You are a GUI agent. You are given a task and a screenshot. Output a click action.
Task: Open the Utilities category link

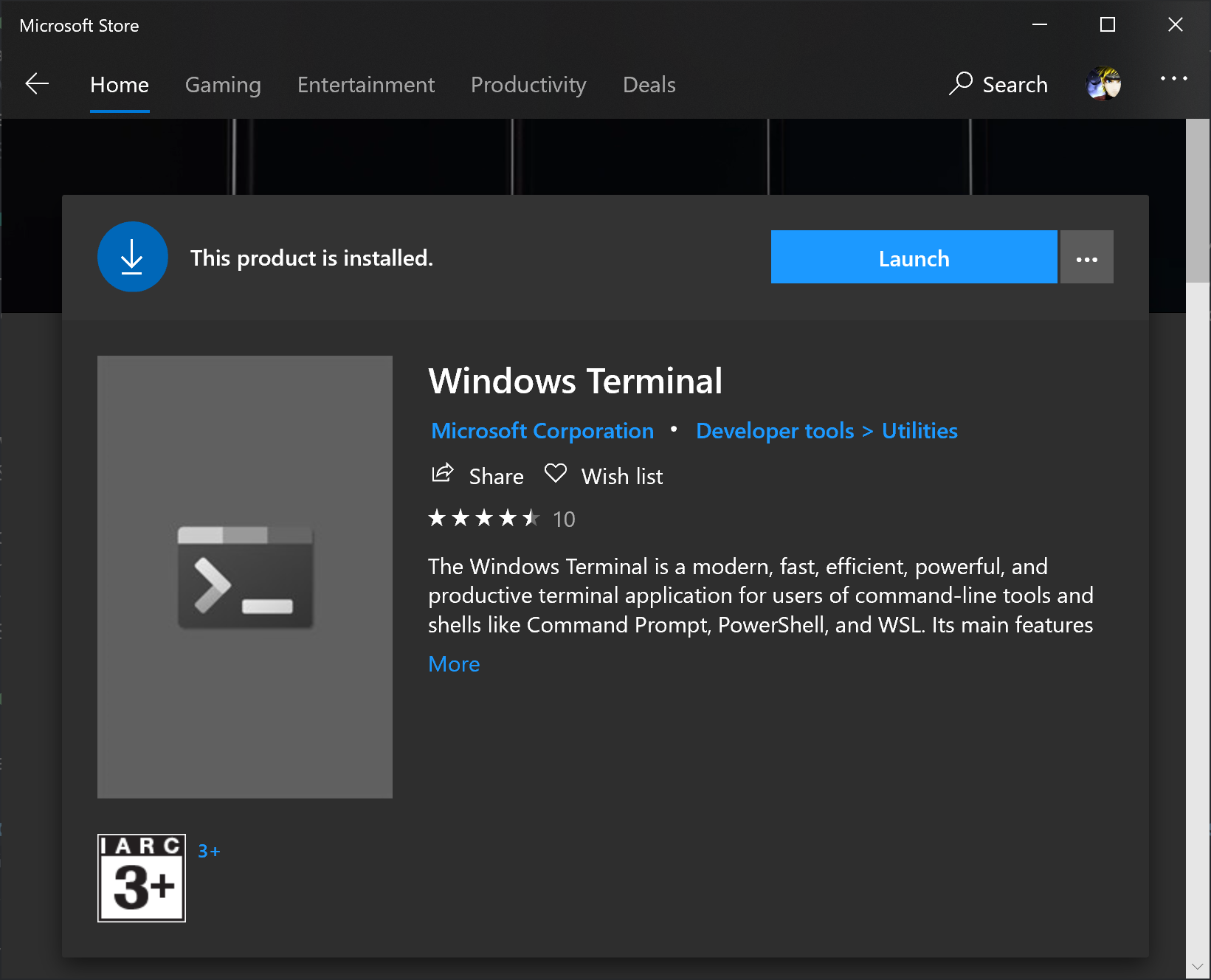pos(919,430)
